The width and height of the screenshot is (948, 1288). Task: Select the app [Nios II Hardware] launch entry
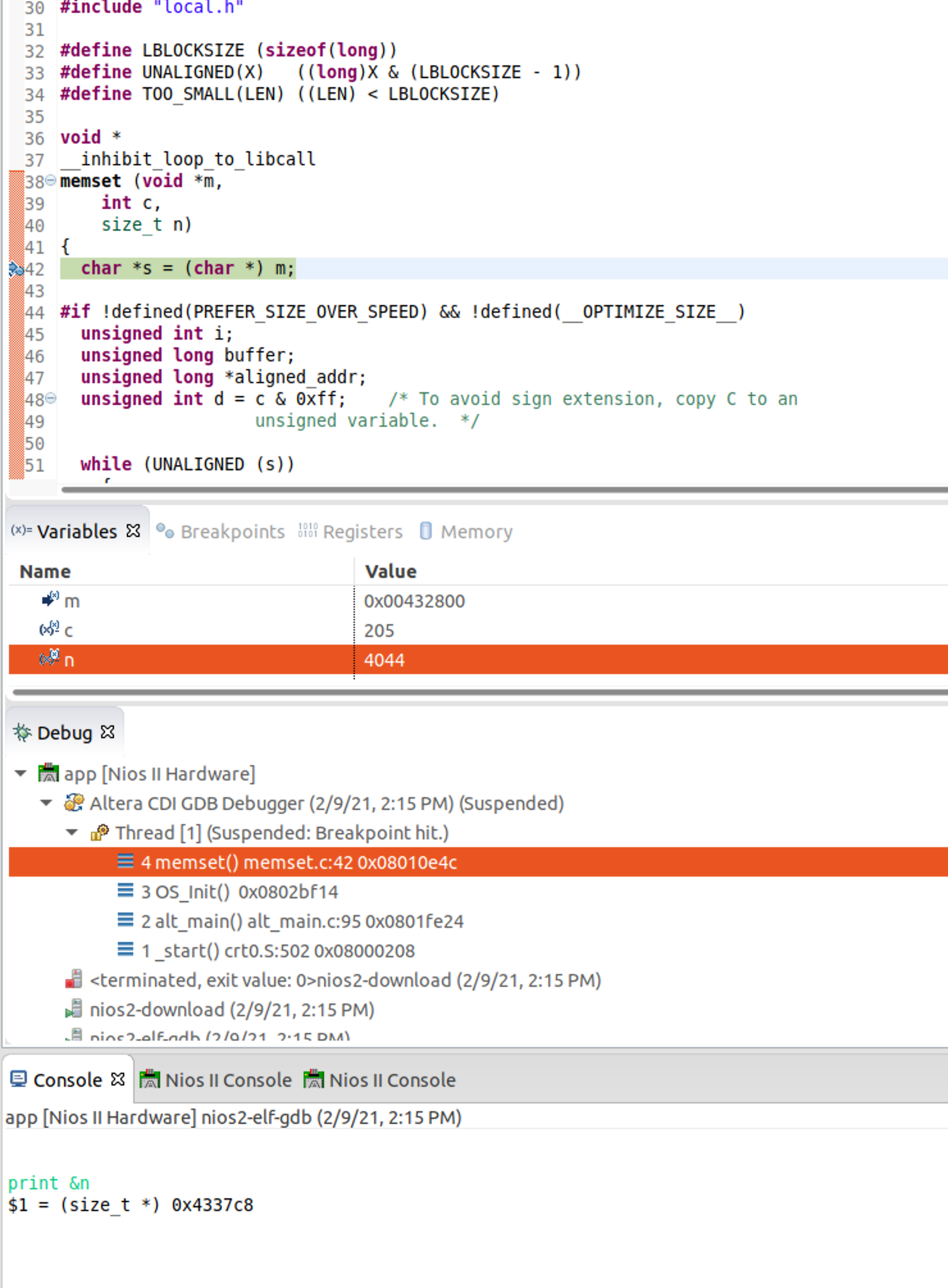pyautogui.click(x=159, y=774)
